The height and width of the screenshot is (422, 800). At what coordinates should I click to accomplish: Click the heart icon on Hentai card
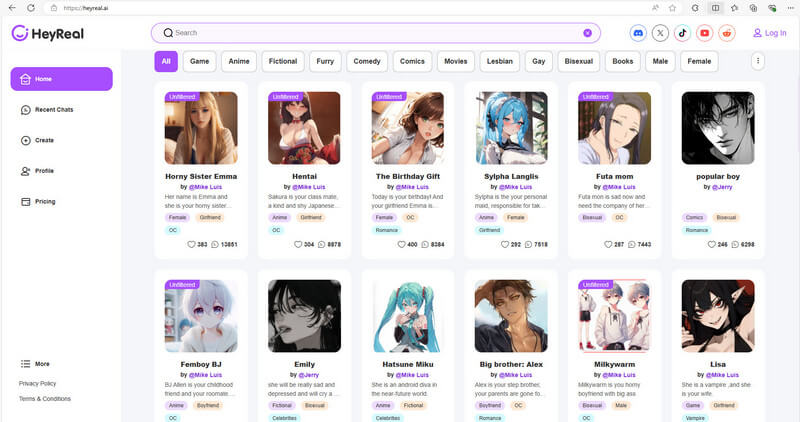pos(298,244)
